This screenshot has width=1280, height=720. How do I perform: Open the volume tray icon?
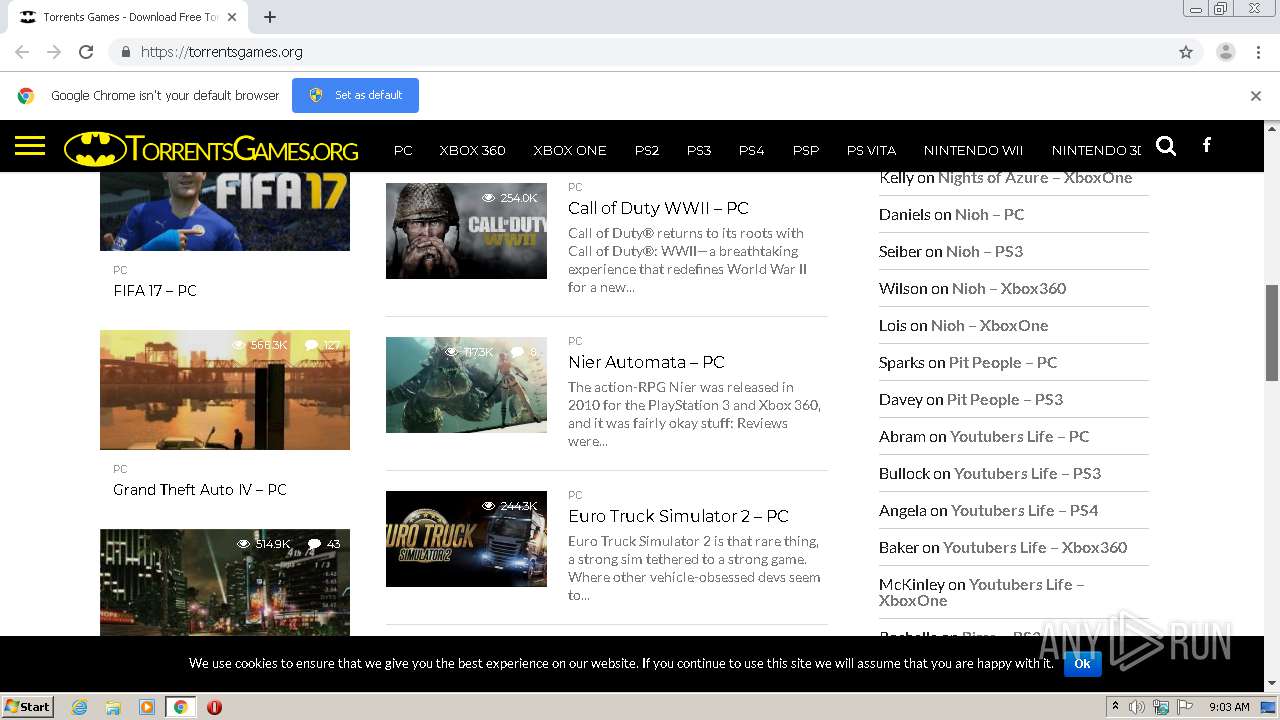1137,707
